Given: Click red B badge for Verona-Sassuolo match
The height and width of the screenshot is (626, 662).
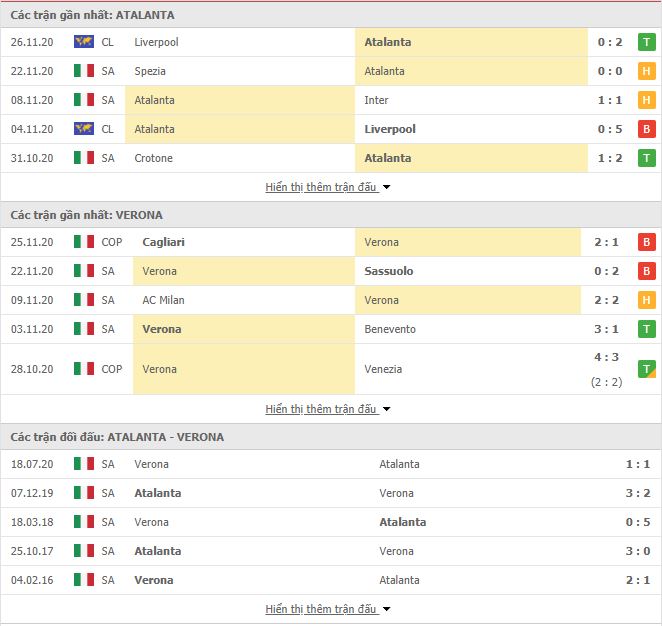Looking at the screenshot, I should pyautogui.click(x=646, y=271).
